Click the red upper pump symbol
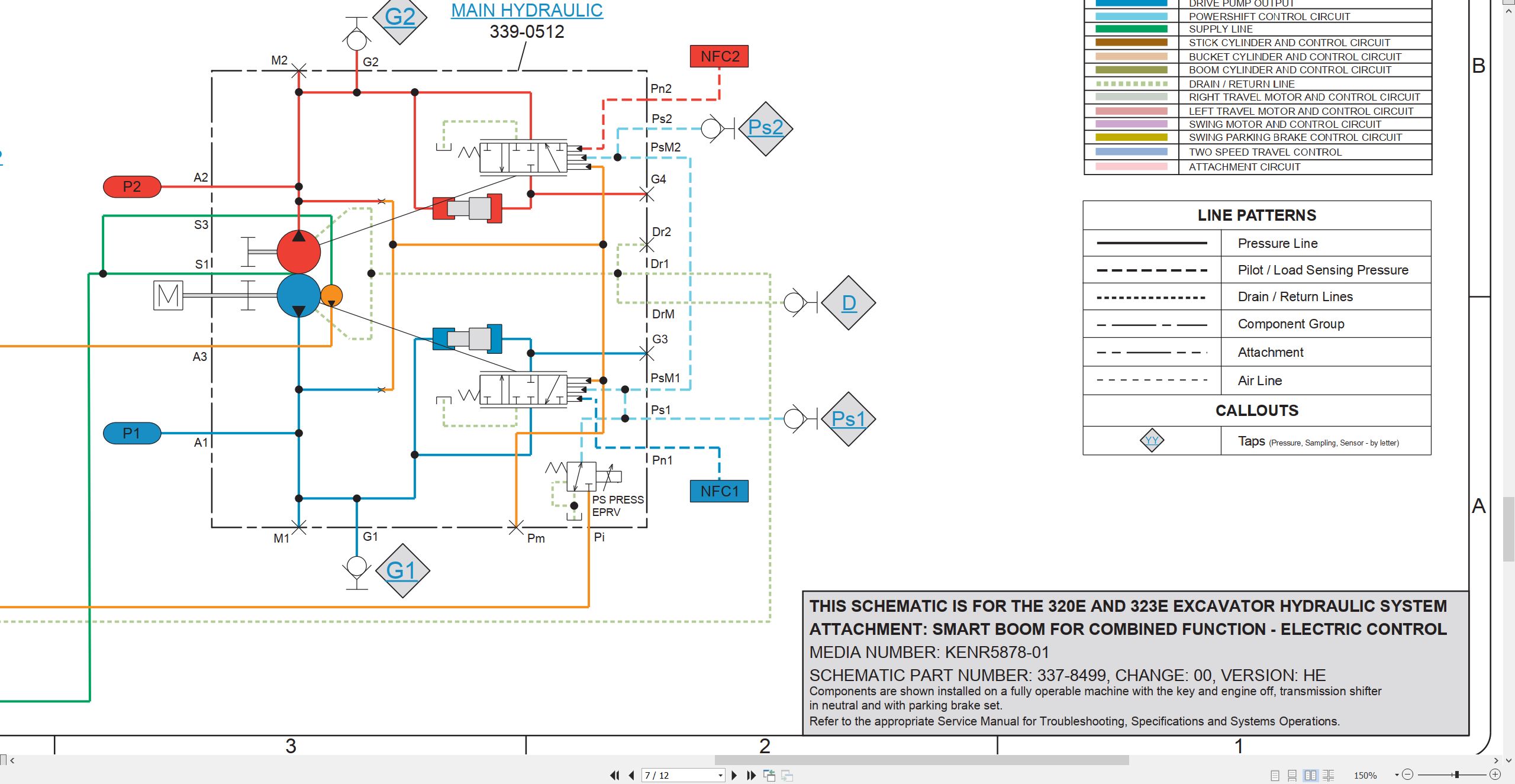 [299, 251]
